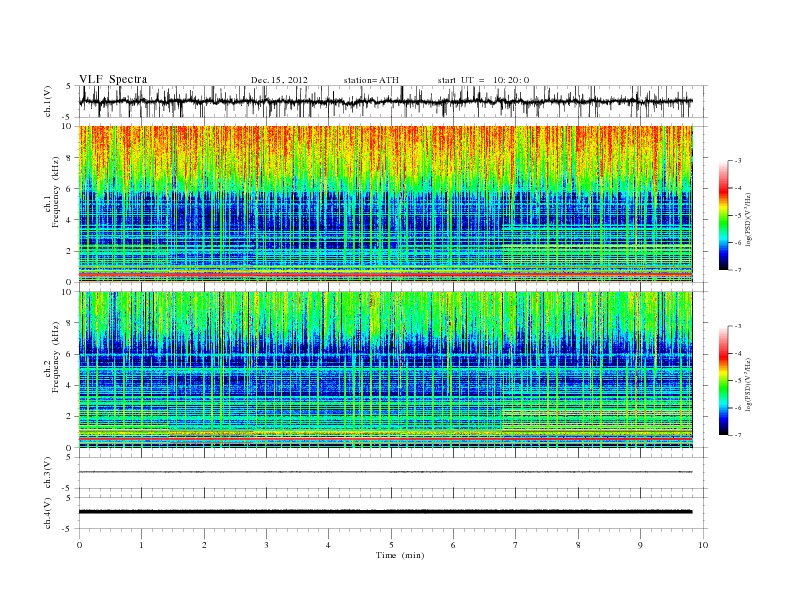Click the ch.1 spectrogram colorbar
The height and width of the screenshot is (612, 792).
723,216
